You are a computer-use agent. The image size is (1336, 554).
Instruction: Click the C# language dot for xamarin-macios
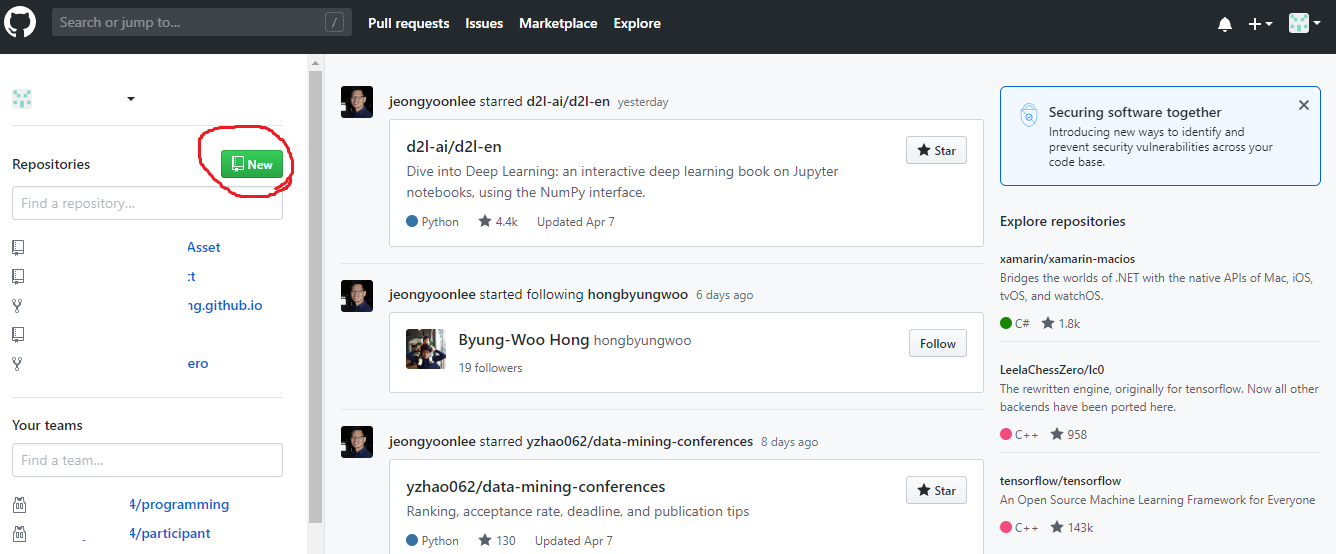(1006, 323)
